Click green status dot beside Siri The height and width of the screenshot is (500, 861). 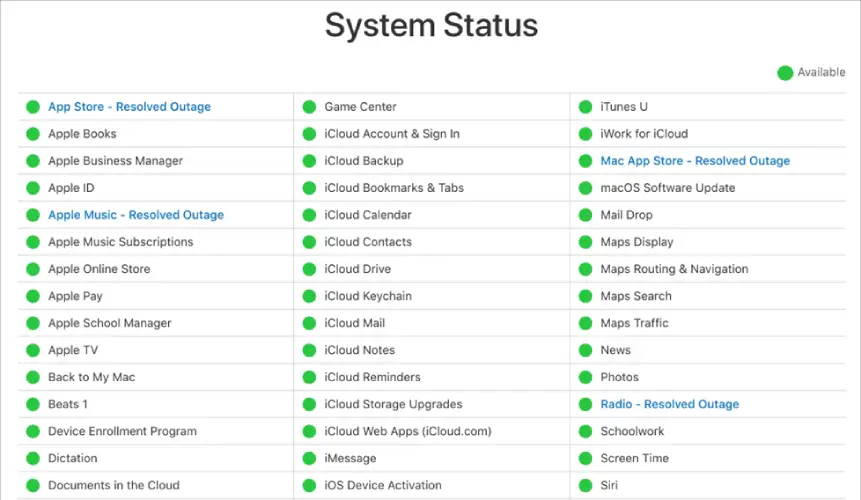[x=585, y=485]
